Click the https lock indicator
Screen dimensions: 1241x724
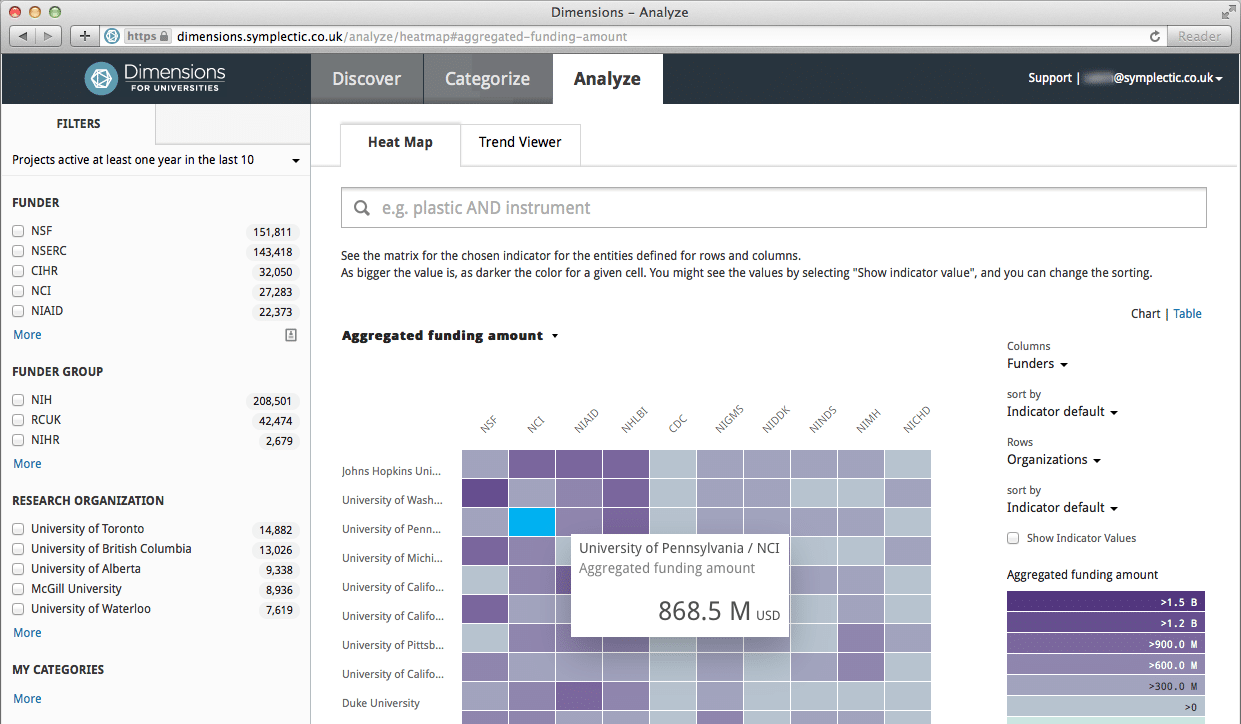pos(148,36)
